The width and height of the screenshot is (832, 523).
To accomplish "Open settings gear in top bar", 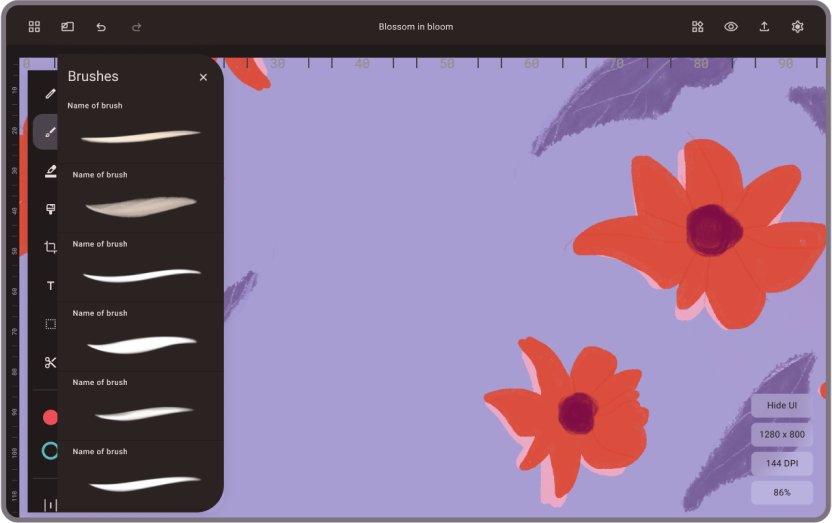I will coord(797,27).
